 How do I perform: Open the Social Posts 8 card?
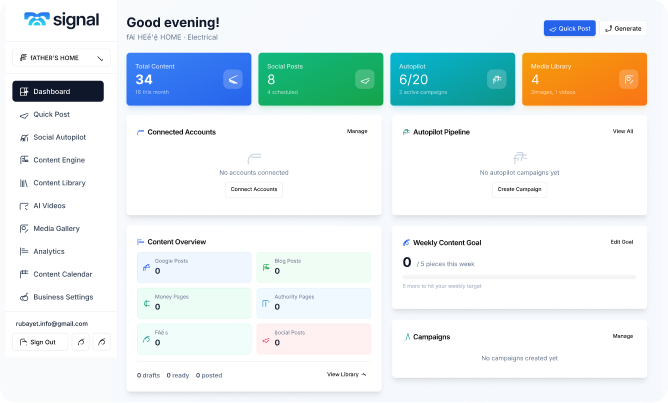[x=321, y=79]
